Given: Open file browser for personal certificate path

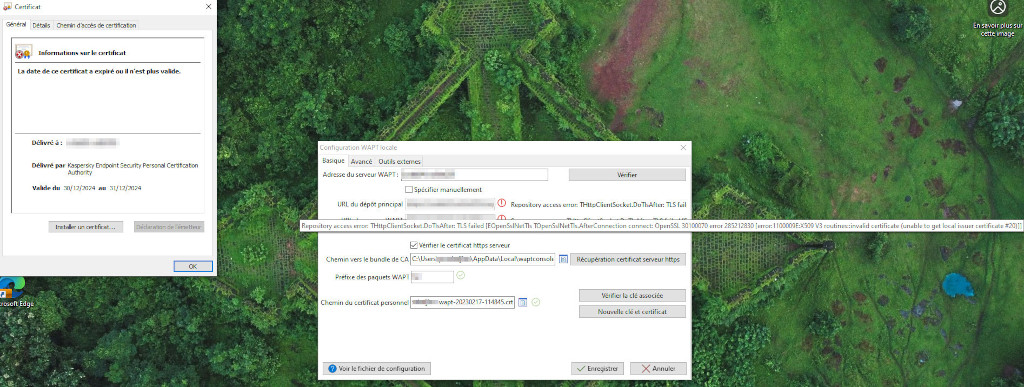Looking at the screenshot, I should coord(522,302).
